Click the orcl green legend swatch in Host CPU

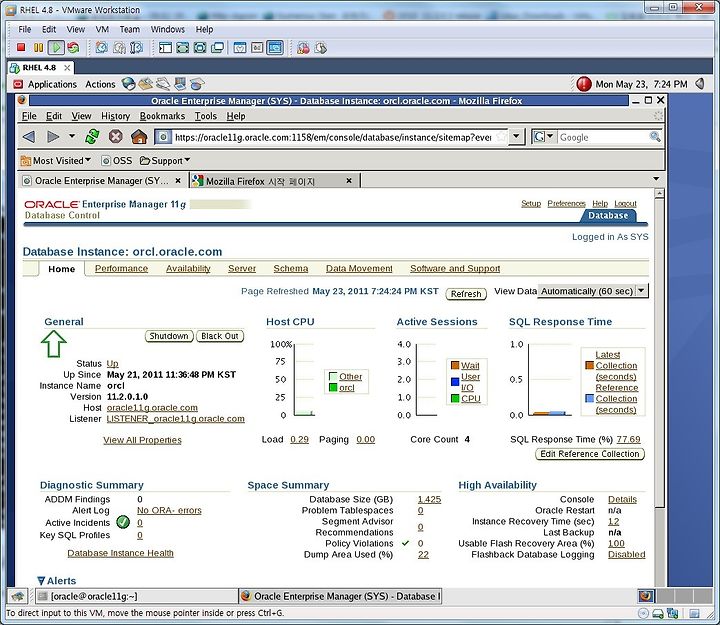pos(333,388)
